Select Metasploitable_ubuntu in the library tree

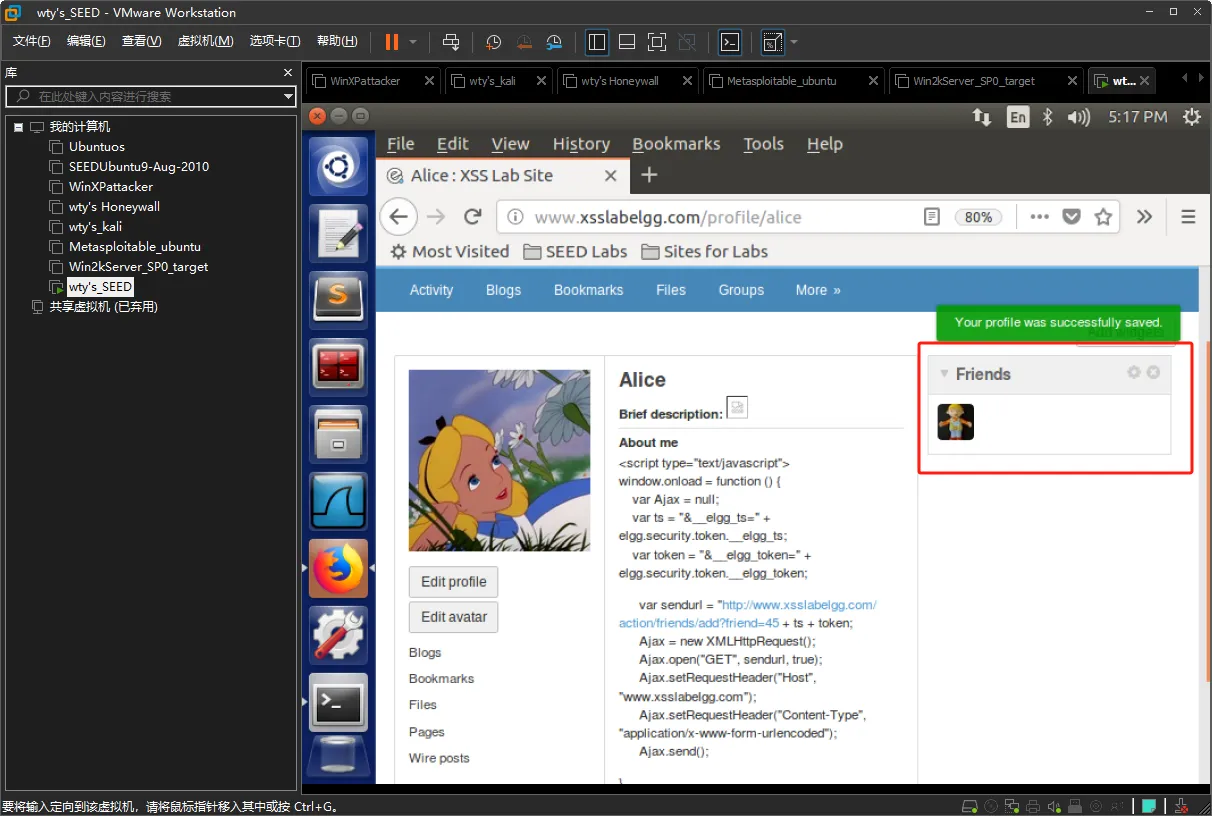[x=135, y=247]
